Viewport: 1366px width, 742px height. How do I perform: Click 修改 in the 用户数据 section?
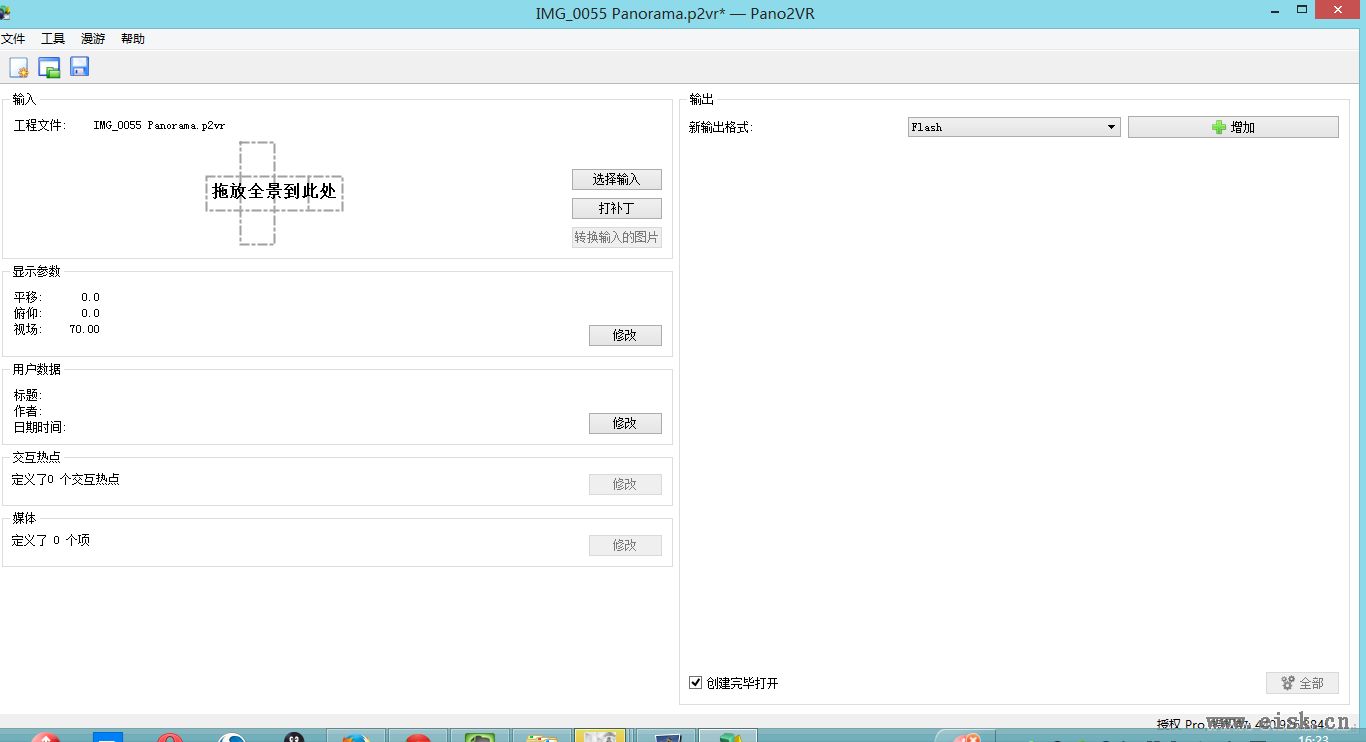pyautogui.click(x=625, y=423)
